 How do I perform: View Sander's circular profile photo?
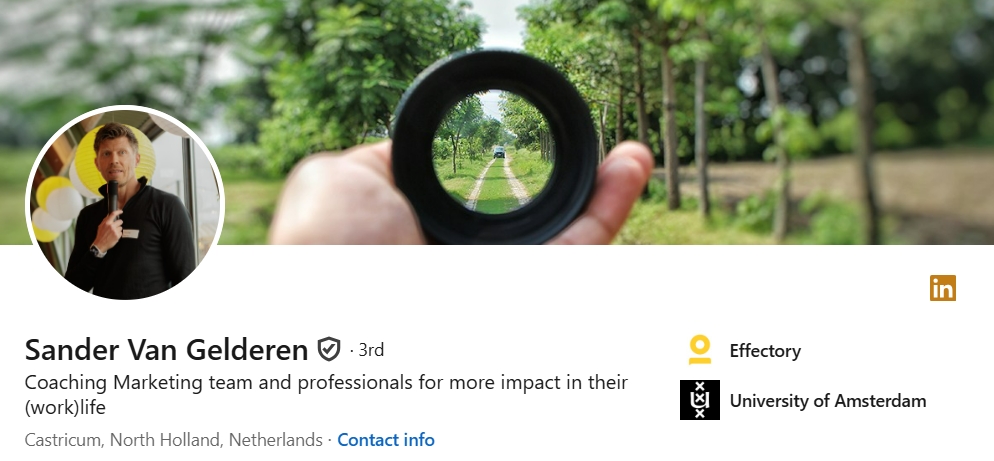(125, 203)
